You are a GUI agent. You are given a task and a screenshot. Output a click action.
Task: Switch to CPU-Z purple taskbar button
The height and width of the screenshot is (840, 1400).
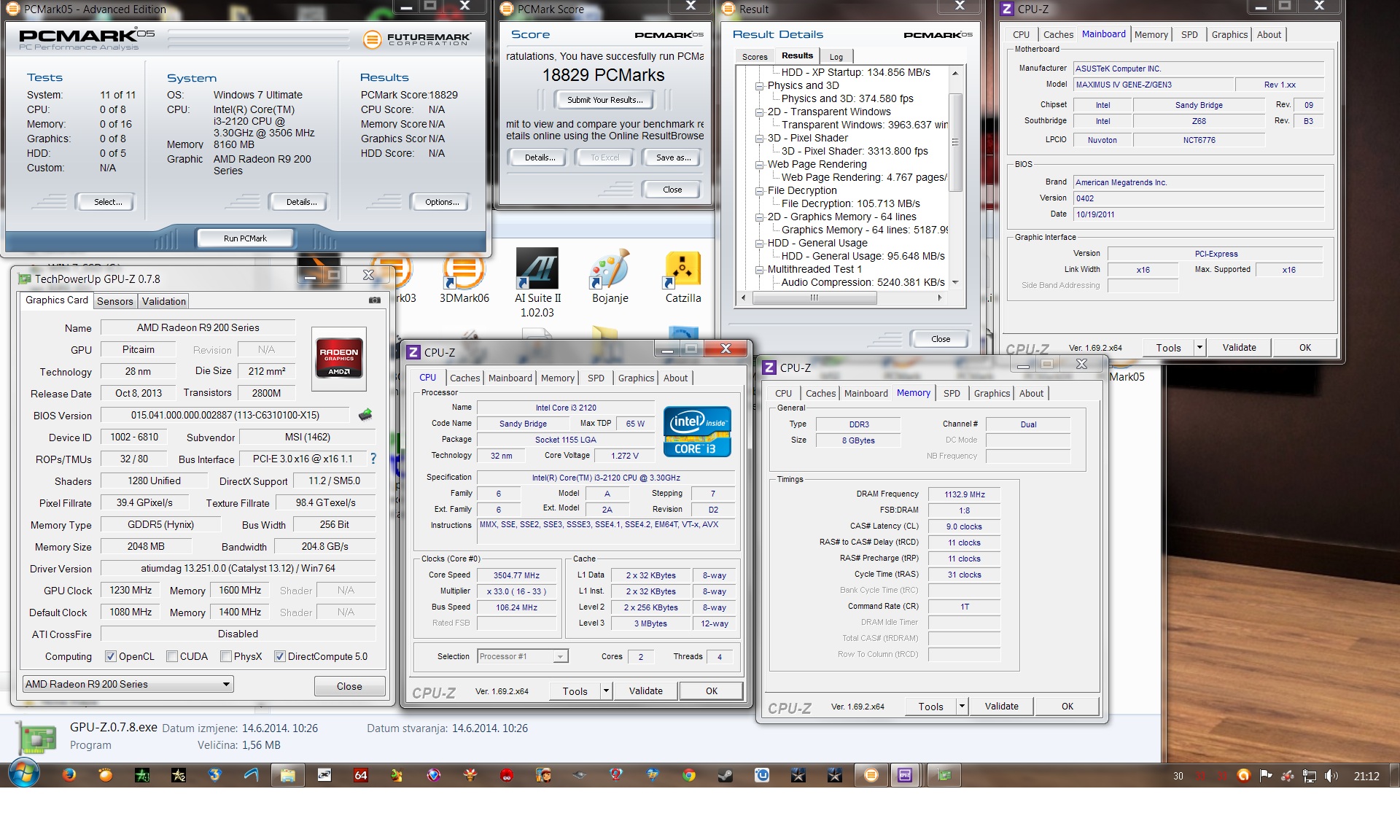tap(905, 775)
